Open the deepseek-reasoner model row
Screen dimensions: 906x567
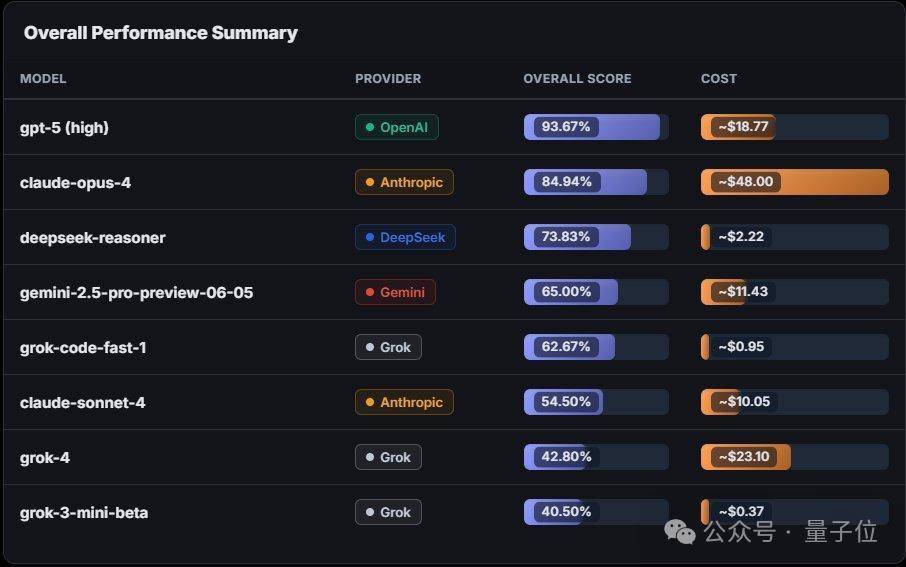point(453,237)
